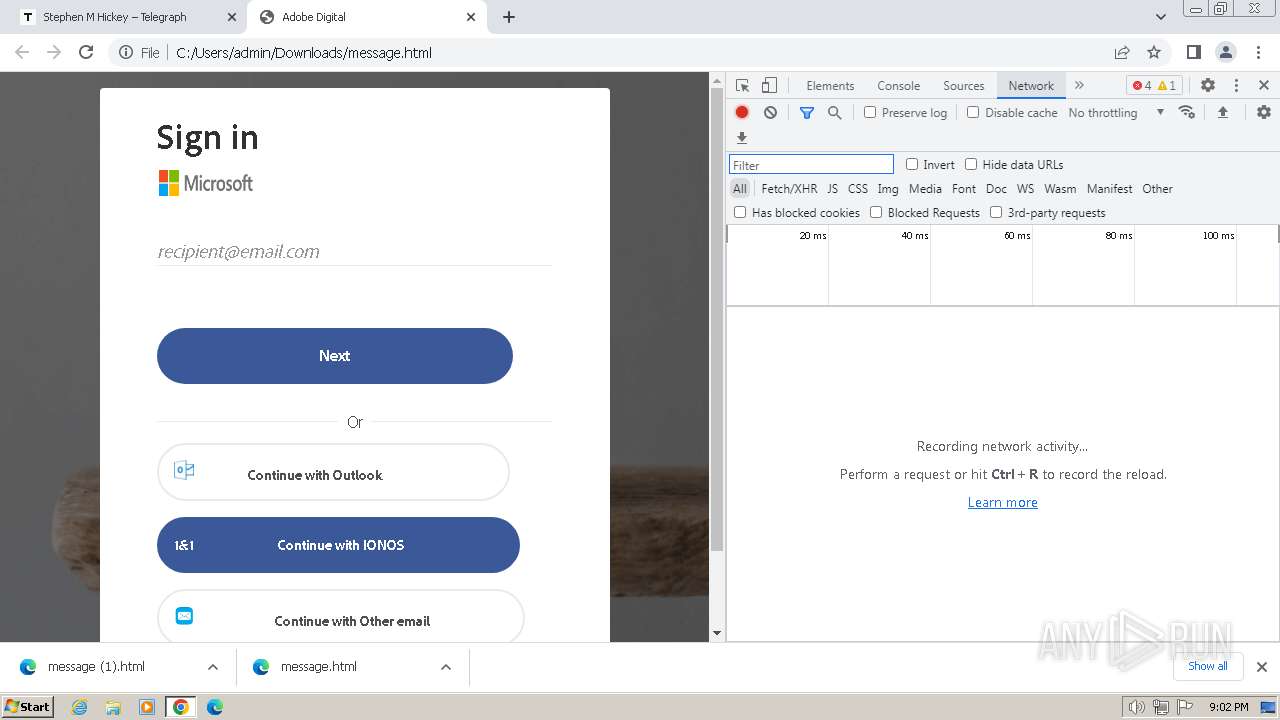Open network conditions wifi icon
Image resolution: width=1280 pixels, height=720 pixels.
[1187, 112]
